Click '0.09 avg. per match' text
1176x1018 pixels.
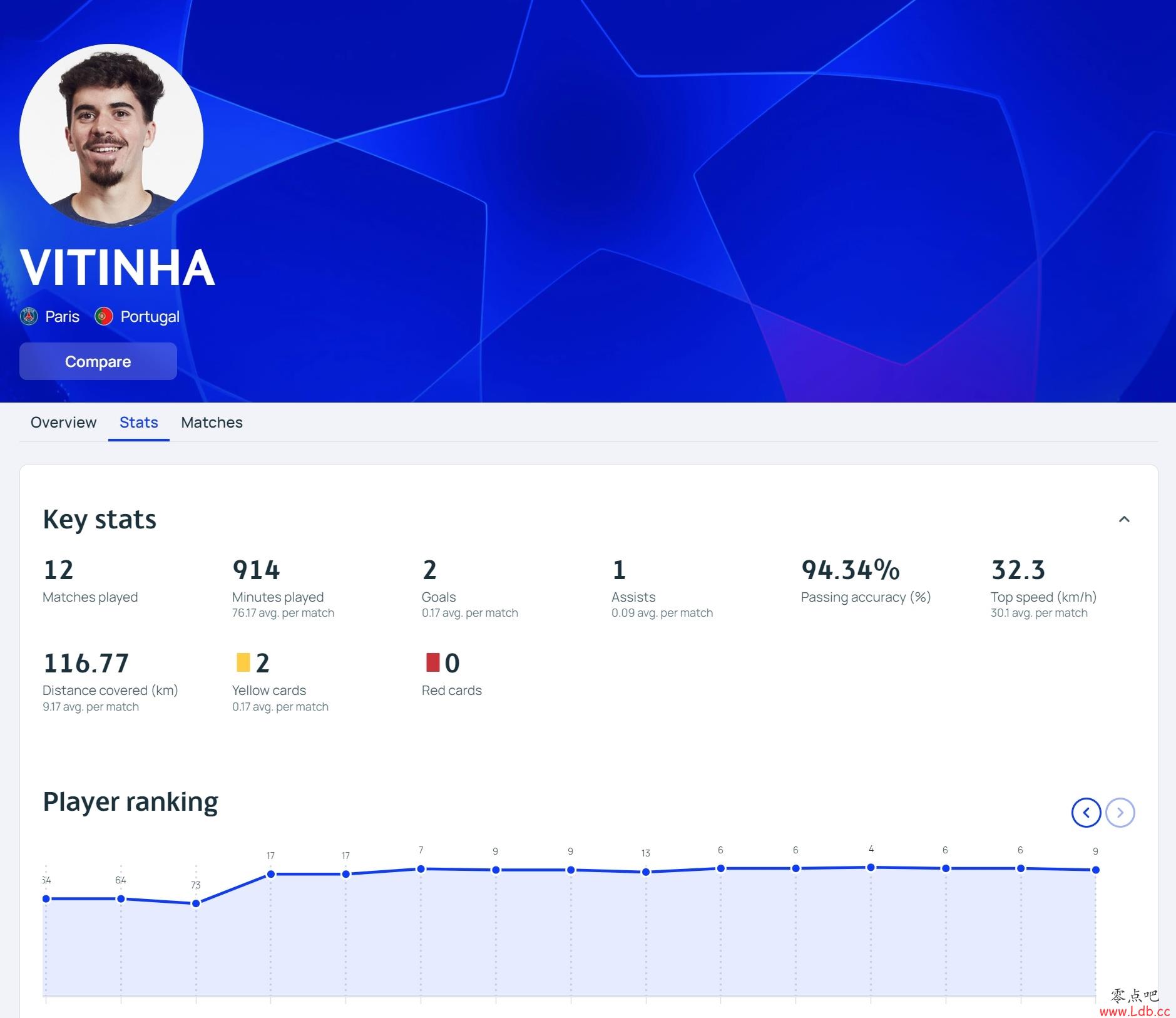(x=662, y=613)
